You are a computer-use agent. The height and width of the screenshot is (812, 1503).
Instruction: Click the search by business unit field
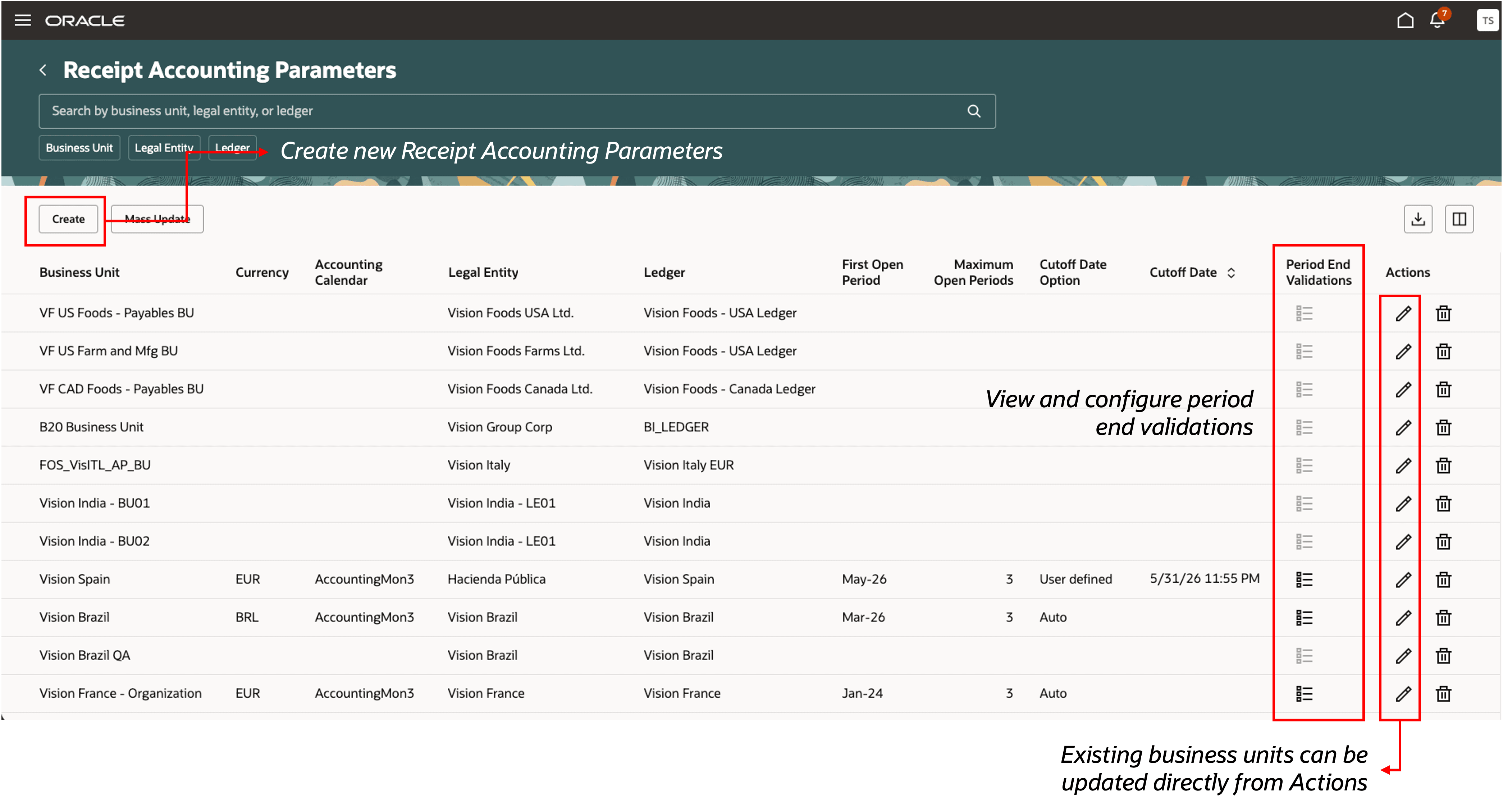pos(517,111)
